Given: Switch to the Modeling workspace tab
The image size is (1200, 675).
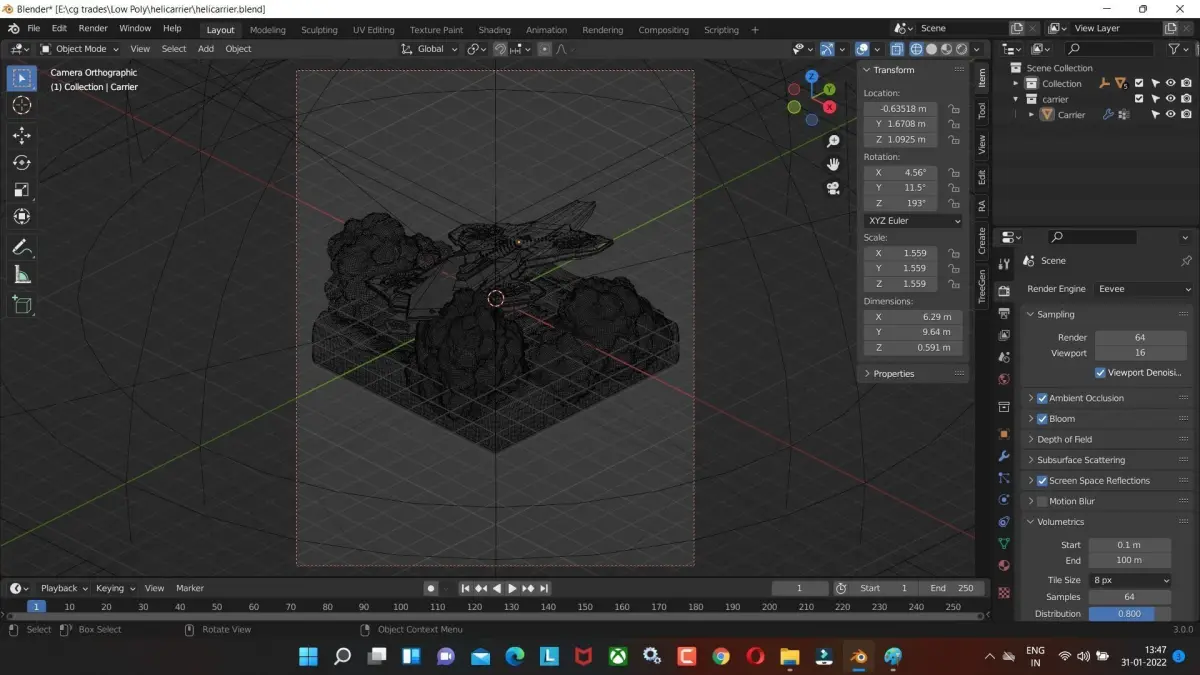Looking at the screenshot, I should (267, 30).
